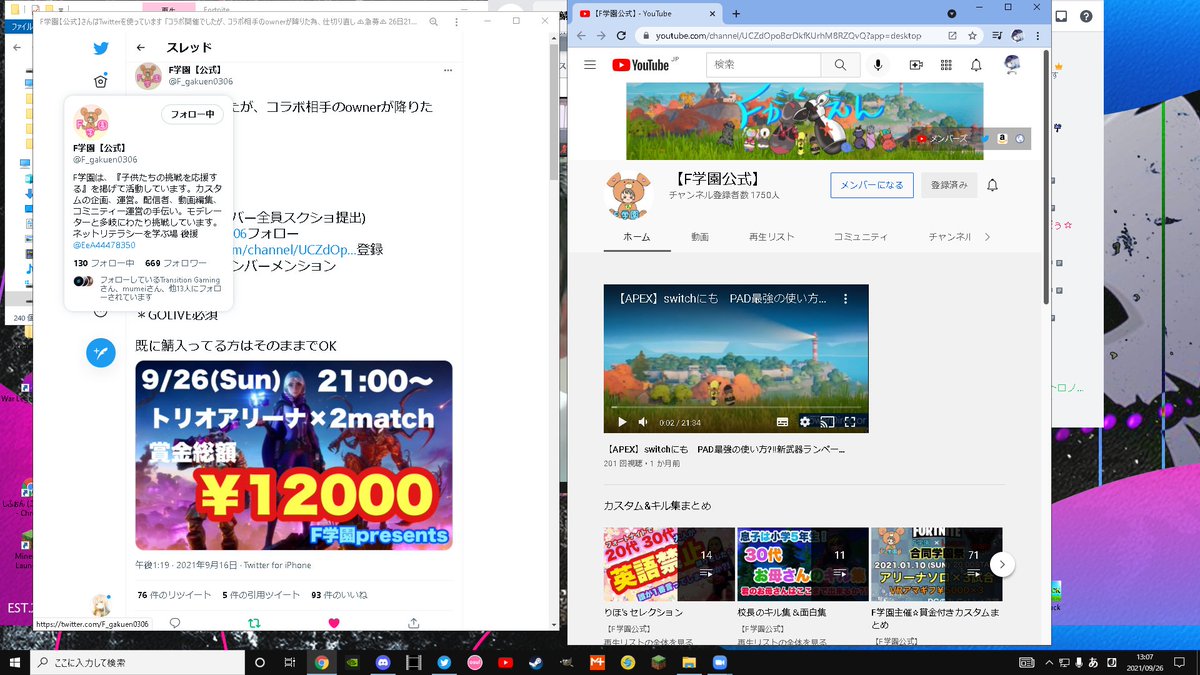Share the tweet via share icon
This screenshot has height=675, width=1200.
pos(413,622)
